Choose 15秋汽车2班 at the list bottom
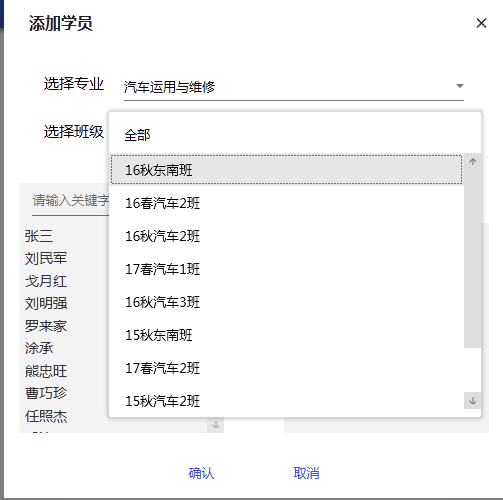503x500 pixels. pyautogui.click(x=287, y=401)
